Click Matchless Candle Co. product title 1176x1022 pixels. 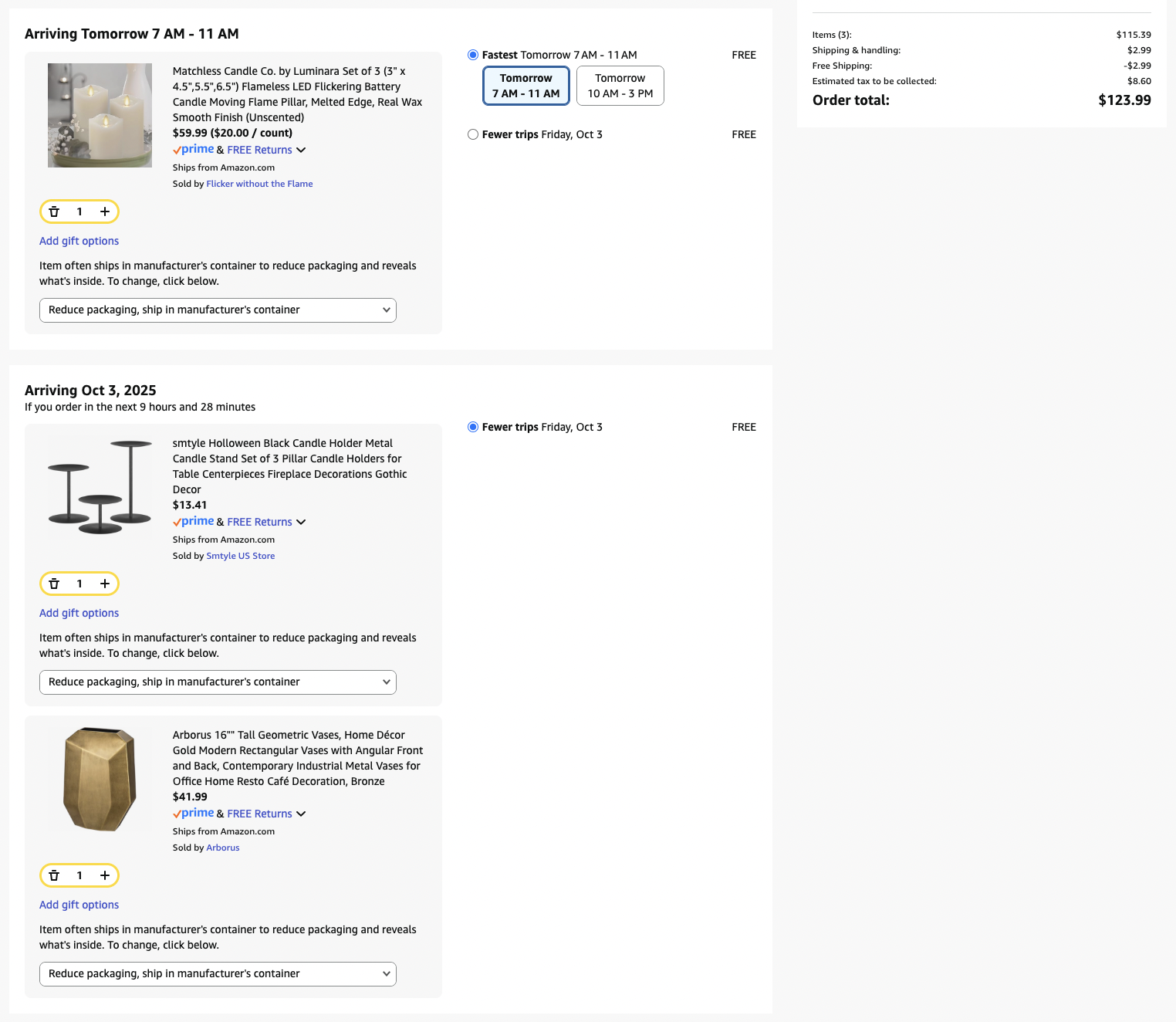298,94
